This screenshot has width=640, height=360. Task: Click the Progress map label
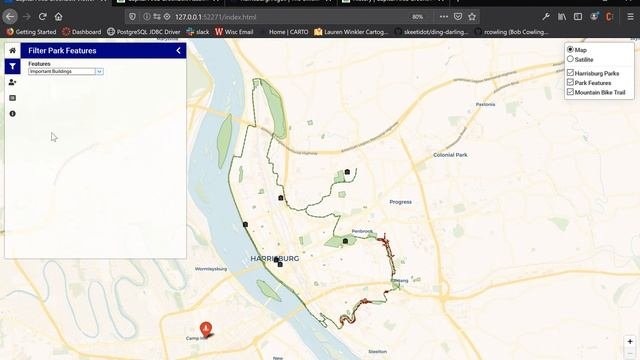pos(400,202)
